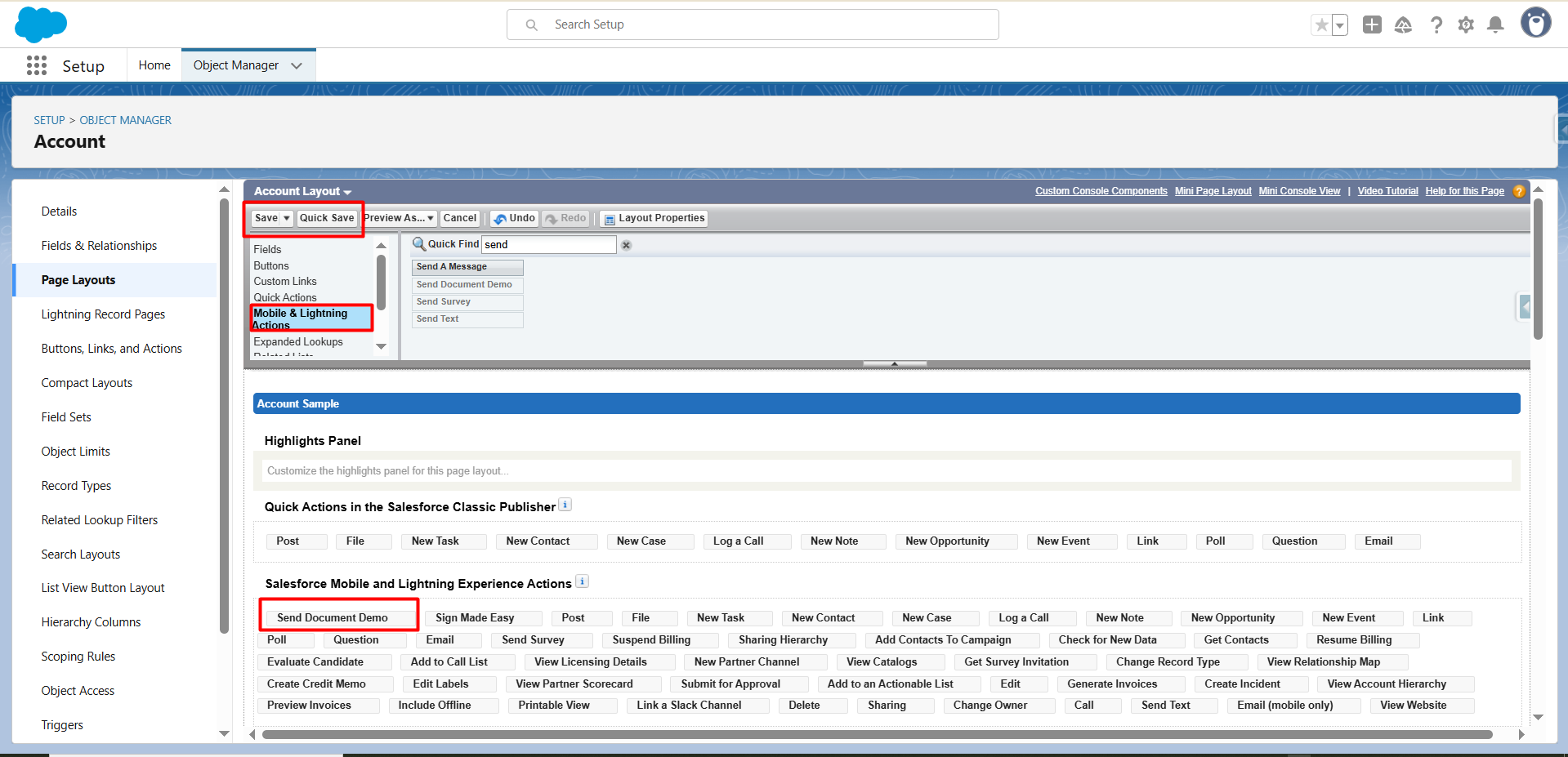Open the Global Actions plus menu
This screenshot has width=1568, height=757.
click(1372, 25)
